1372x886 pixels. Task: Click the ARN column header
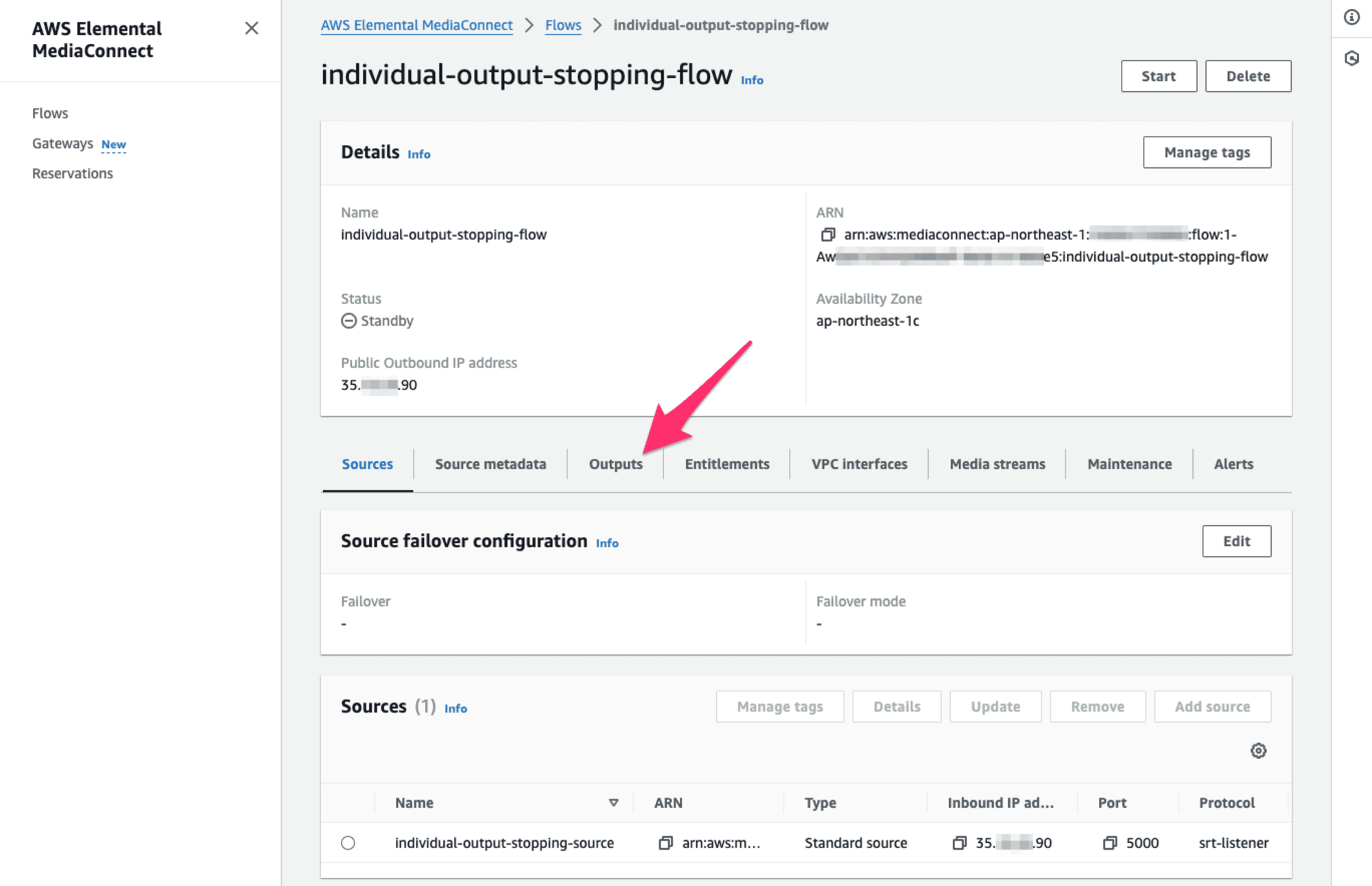coord(668,803)
